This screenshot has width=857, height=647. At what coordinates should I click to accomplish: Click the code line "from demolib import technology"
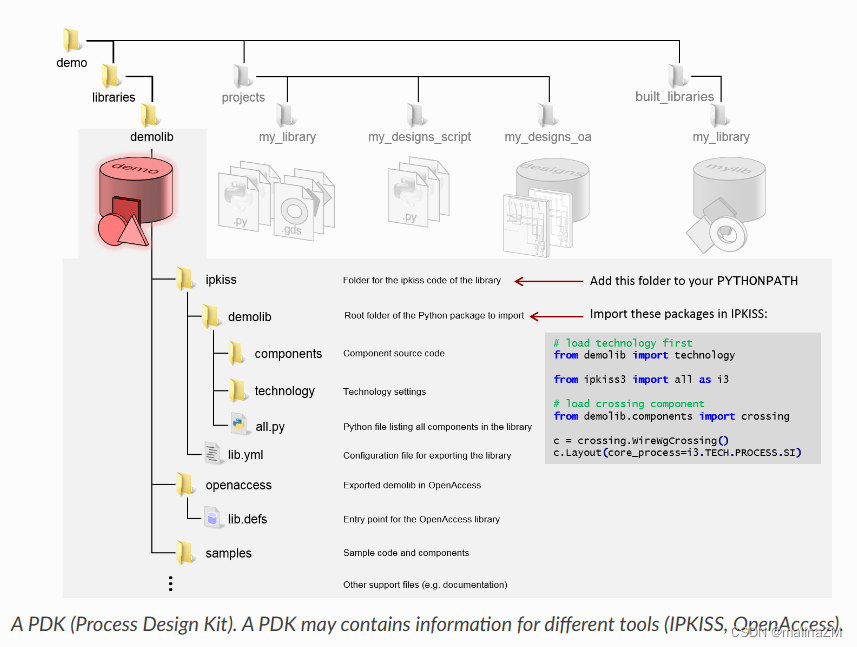click(644, 355)
